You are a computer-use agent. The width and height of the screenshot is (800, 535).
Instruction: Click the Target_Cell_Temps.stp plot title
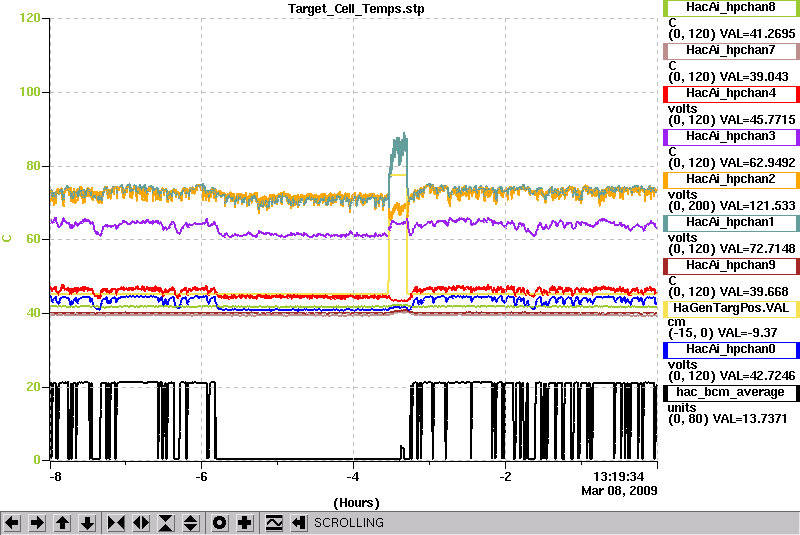point(356,9)
